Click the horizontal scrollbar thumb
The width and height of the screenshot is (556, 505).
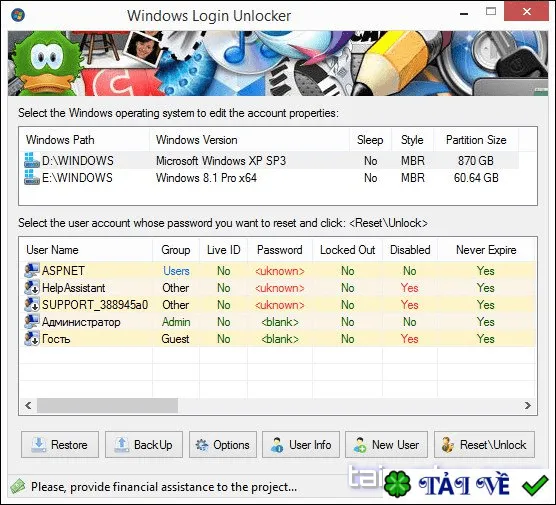tap(107, 405)
